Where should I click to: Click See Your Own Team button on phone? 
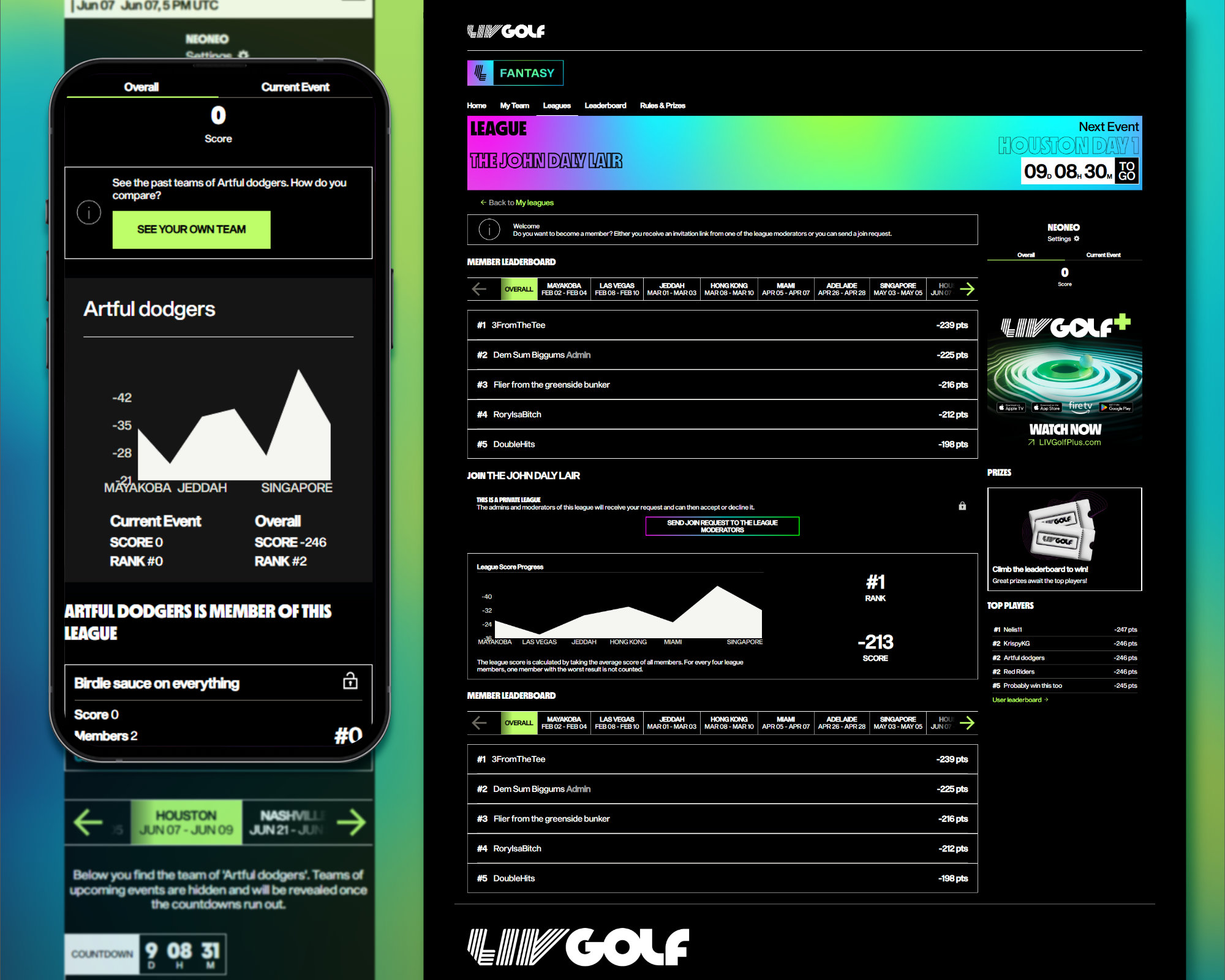[191, 230]
